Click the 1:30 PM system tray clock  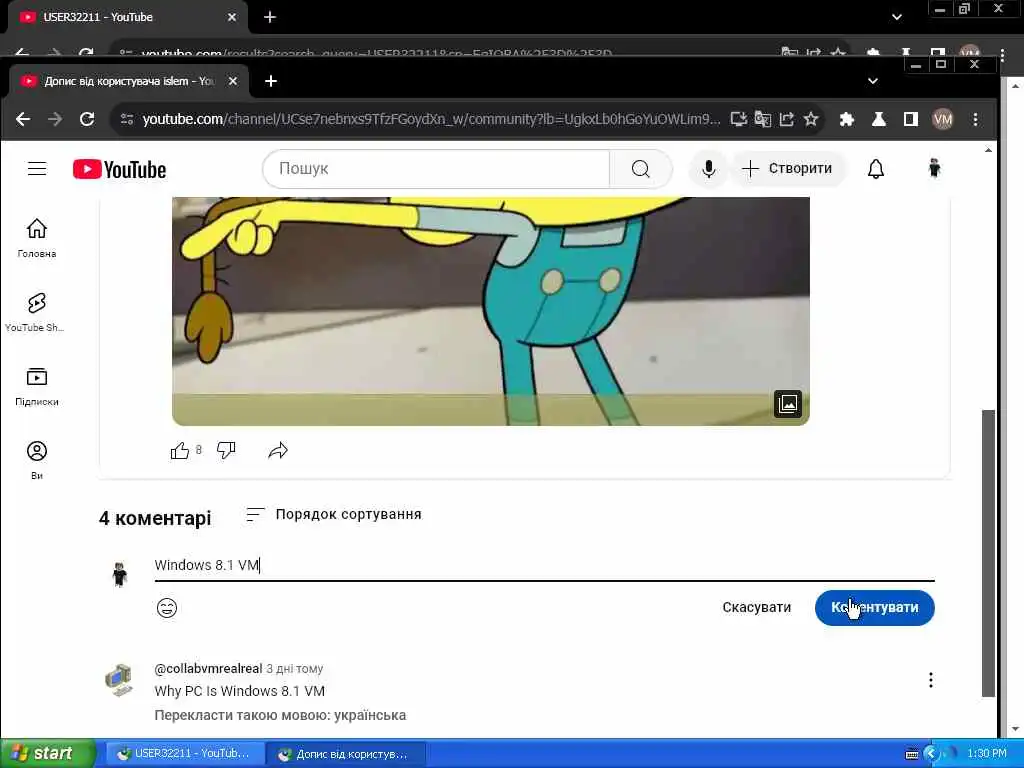987,754
